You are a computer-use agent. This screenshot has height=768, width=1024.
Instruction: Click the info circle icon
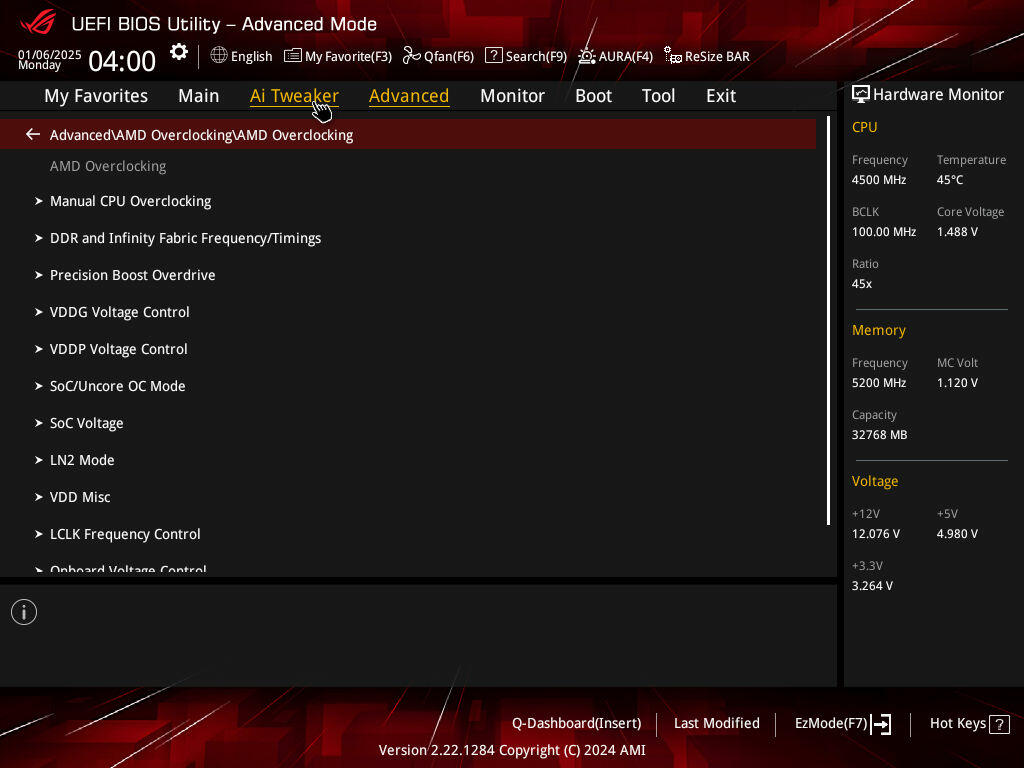point(24,612)
